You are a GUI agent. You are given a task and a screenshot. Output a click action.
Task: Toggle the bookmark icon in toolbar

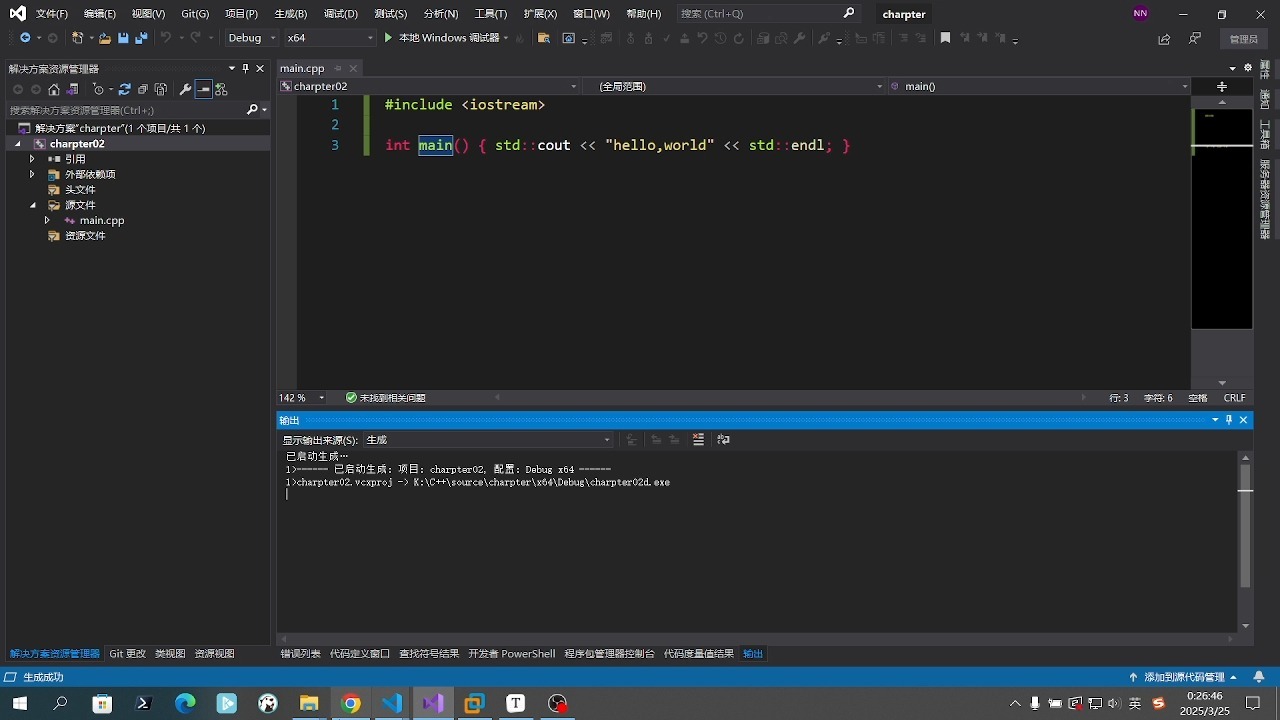[x=945, y=38]
